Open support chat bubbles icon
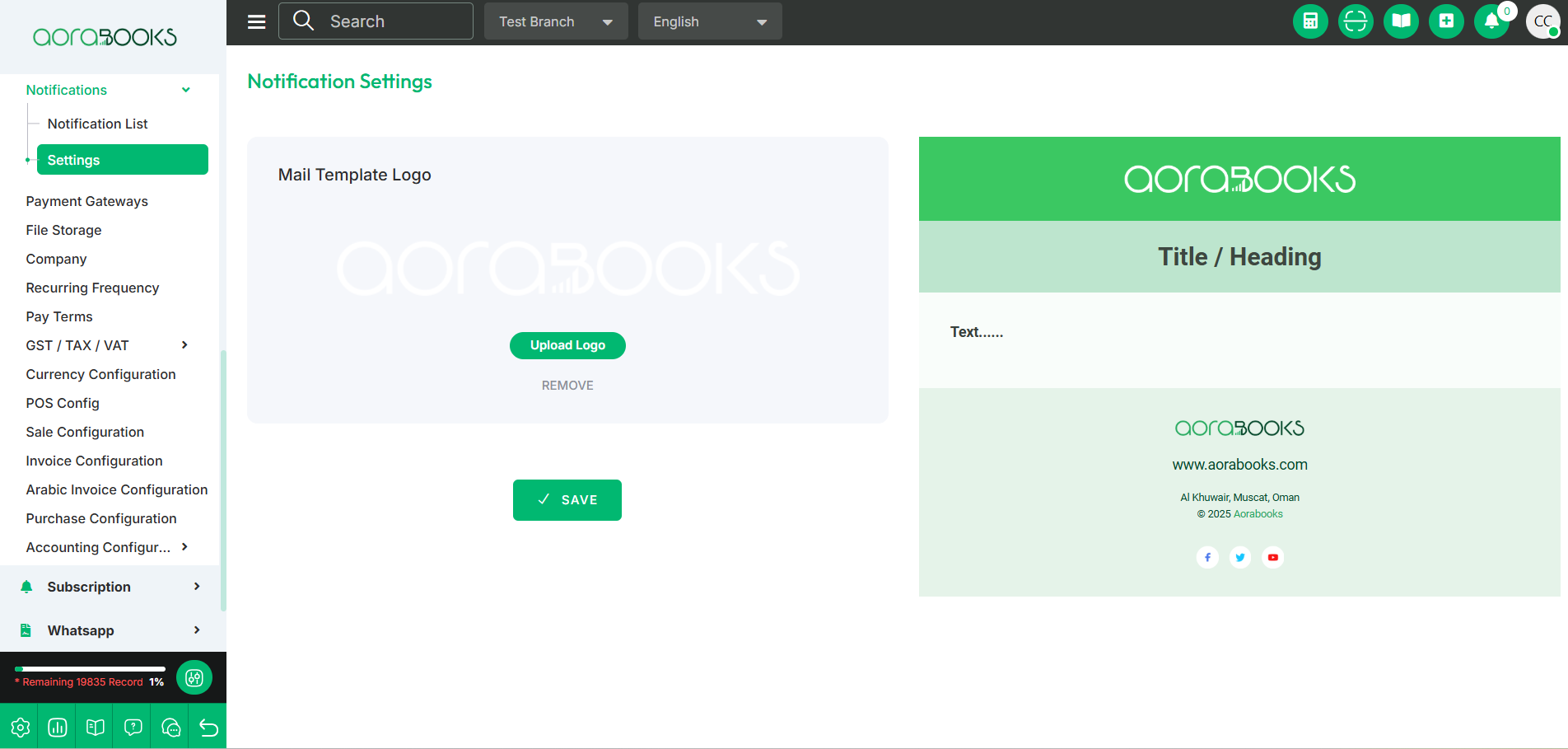The width and height of the screenshot is (1568, 749). [x=171, y=727]
